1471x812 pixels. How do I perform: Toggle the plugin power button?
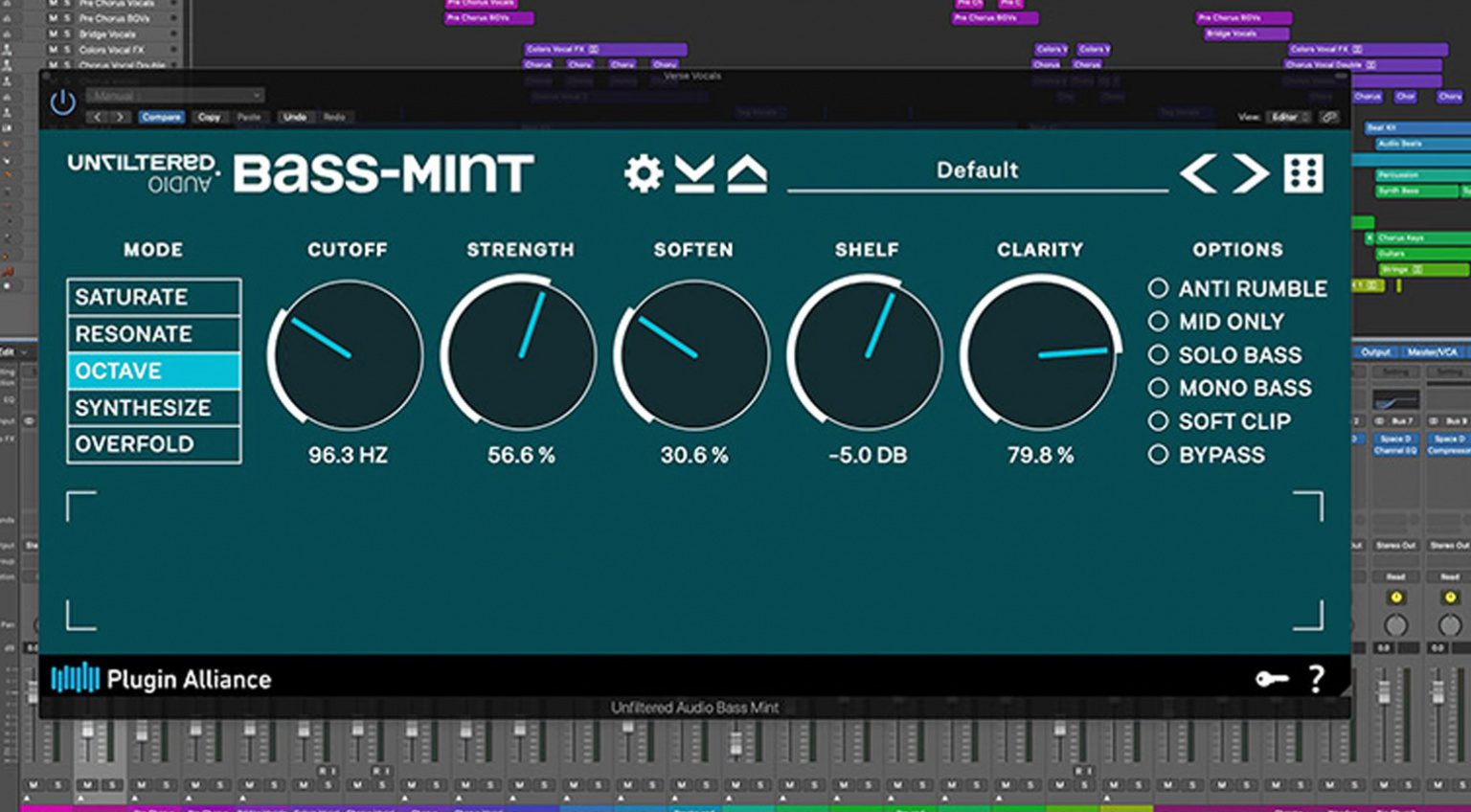(62, 101)
